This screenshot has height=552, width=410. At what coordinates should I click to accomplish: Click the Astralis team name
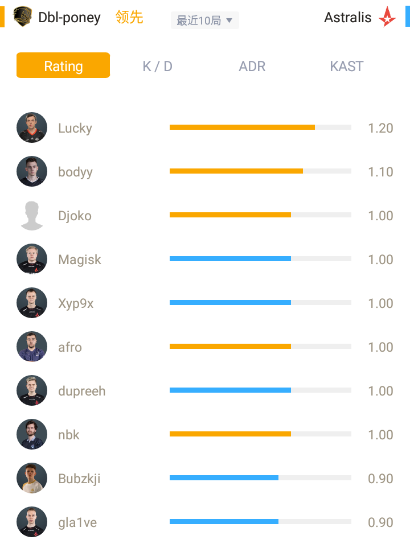tap(348, 17)
